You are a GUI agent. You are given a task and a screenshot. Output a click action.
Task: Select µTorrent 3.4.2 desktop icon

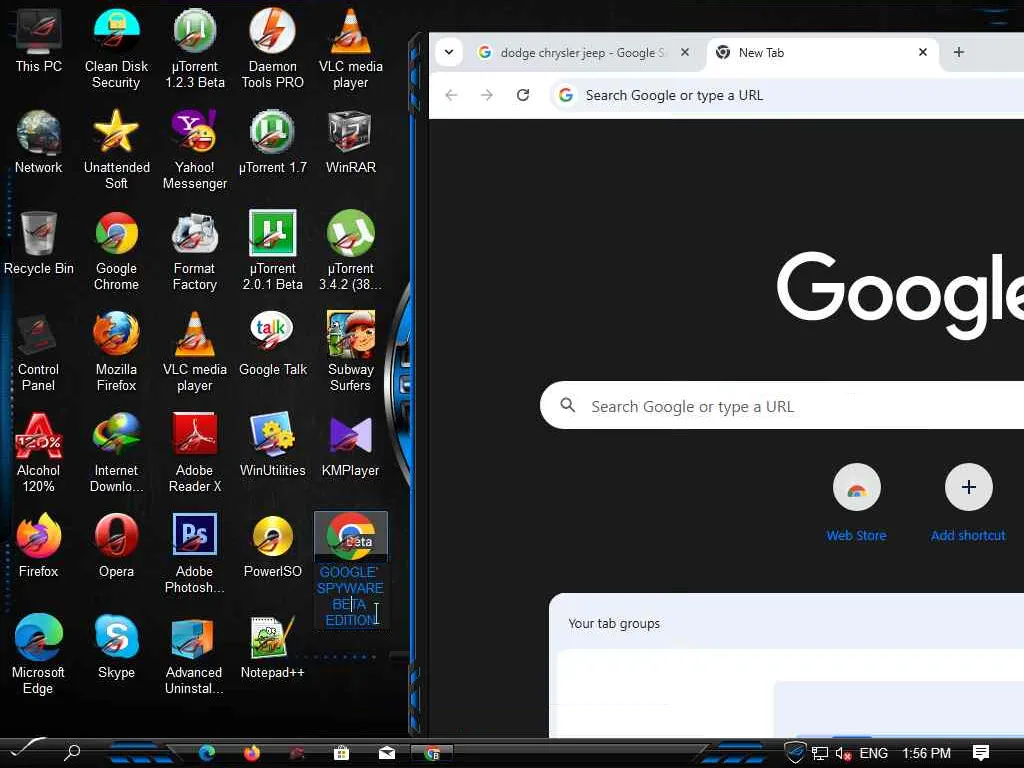coord(351,250)
